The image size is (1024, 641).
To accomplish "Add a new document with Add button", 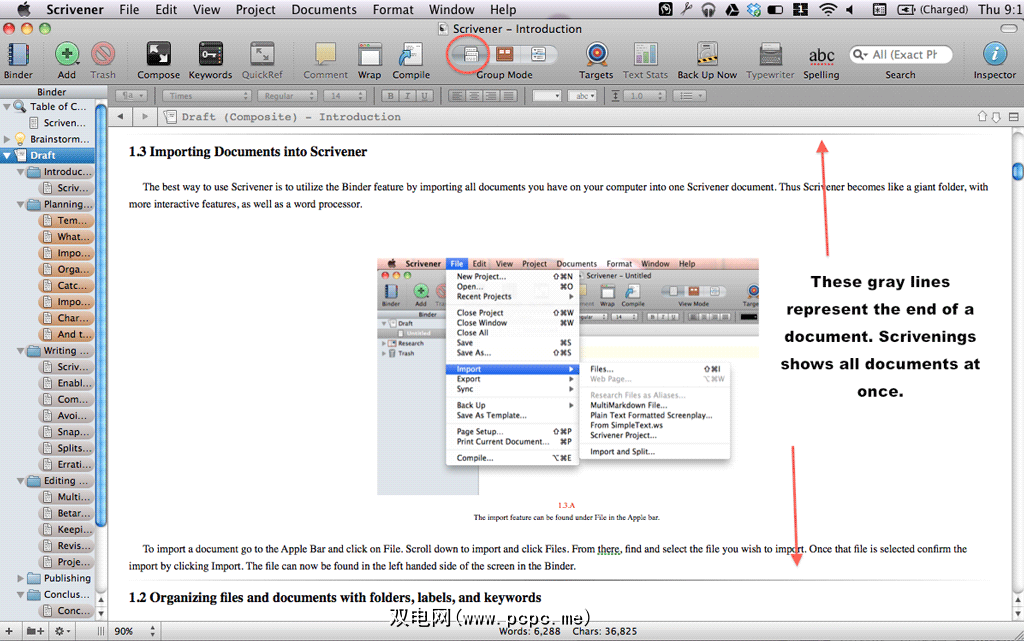I will tap(67, 56).
